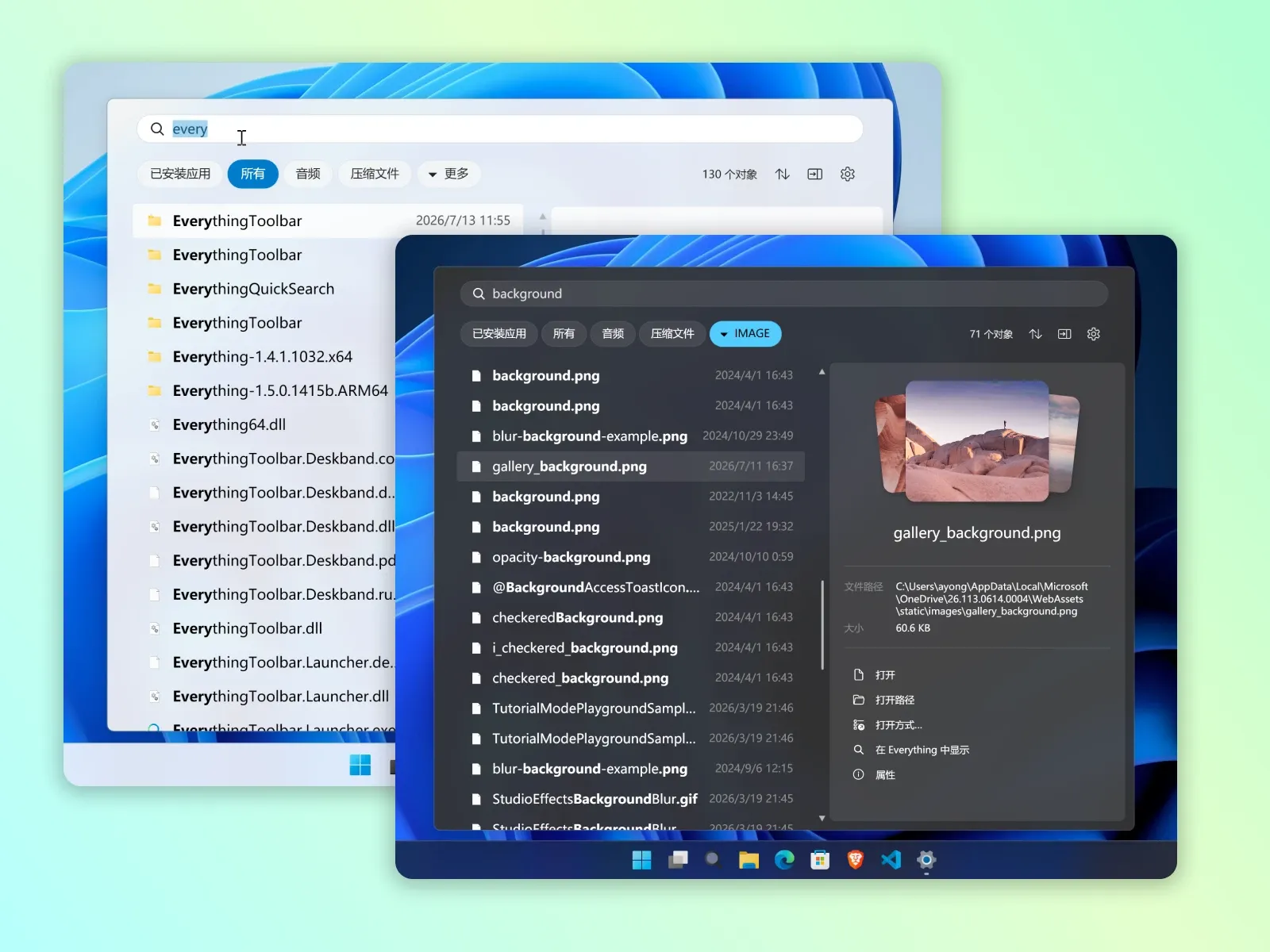
Task: Select Everything-1.5.0.1415b.ARM64 folder
Action: (264, 390)
